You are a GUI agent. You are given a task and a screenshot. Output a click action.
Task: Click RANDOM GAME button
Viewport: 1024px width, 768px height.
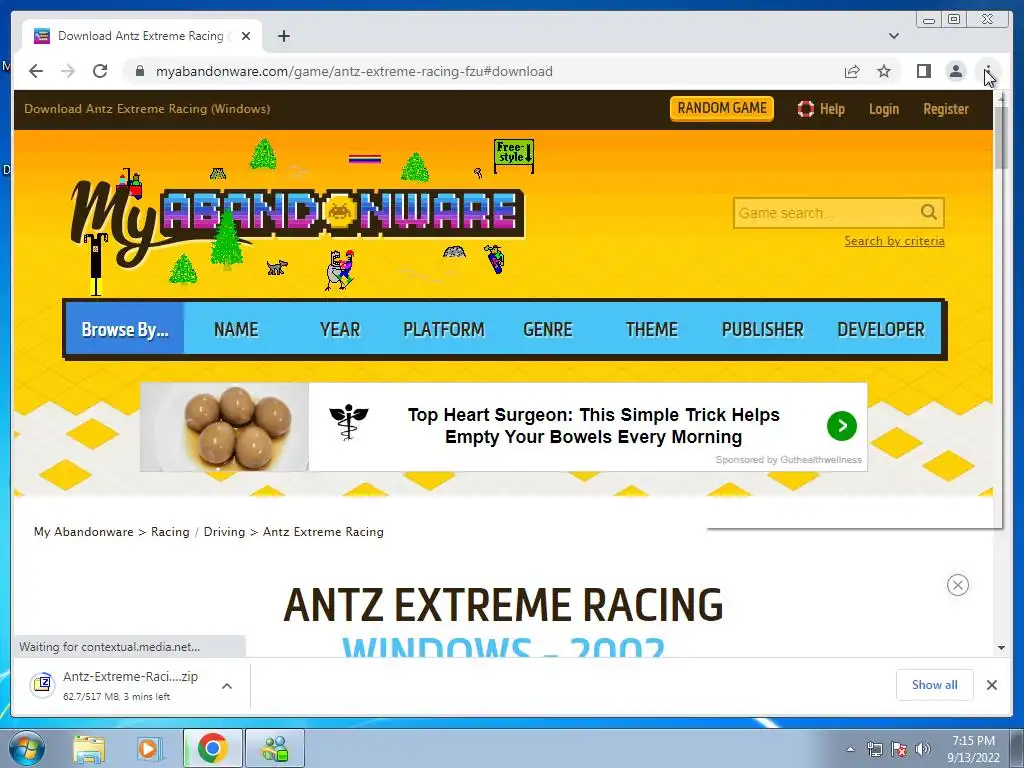(722, 108)
